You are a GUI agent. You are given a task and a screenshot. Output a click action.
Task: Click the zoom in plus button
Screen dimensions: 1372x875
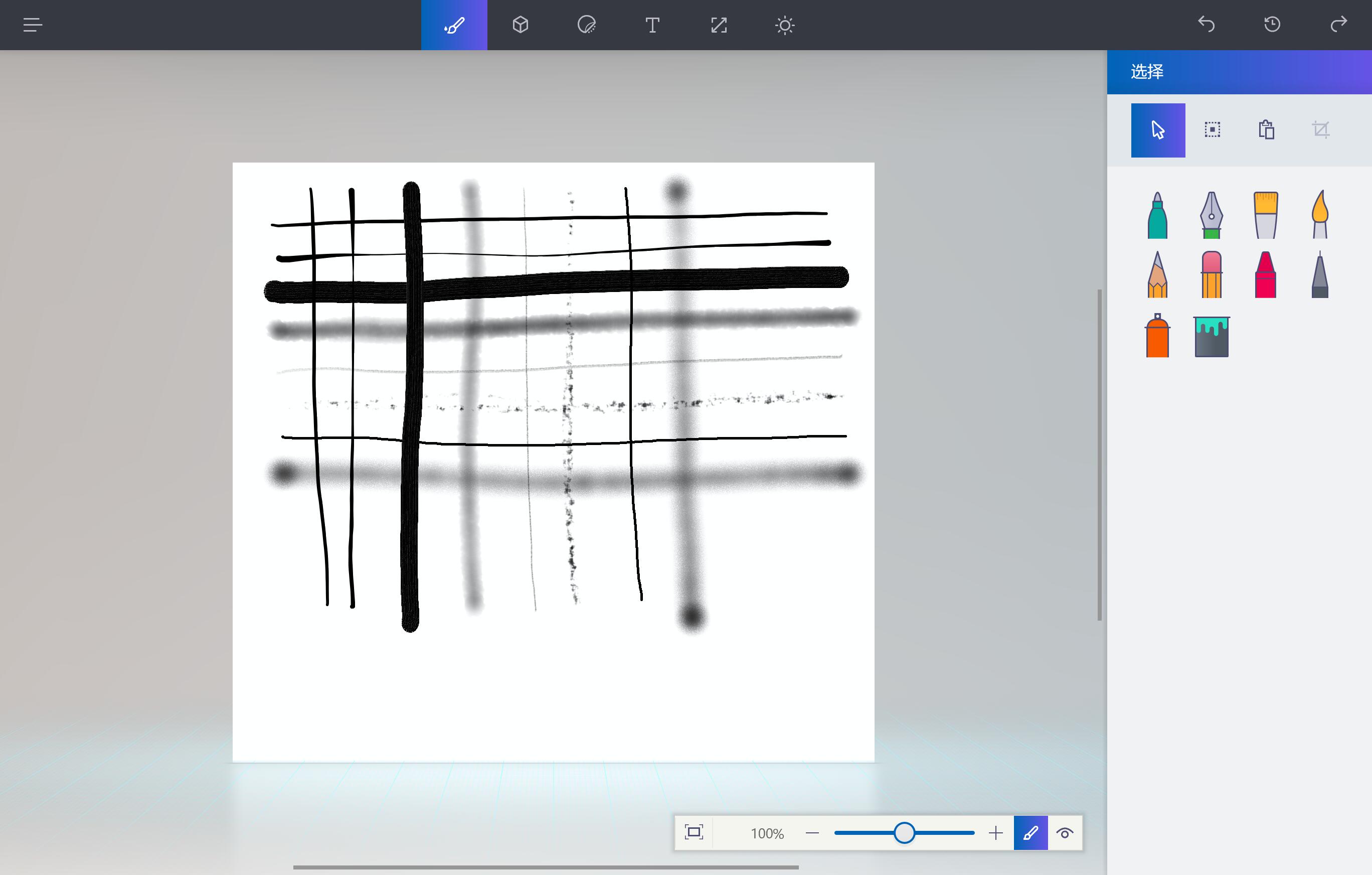point(995,833)
